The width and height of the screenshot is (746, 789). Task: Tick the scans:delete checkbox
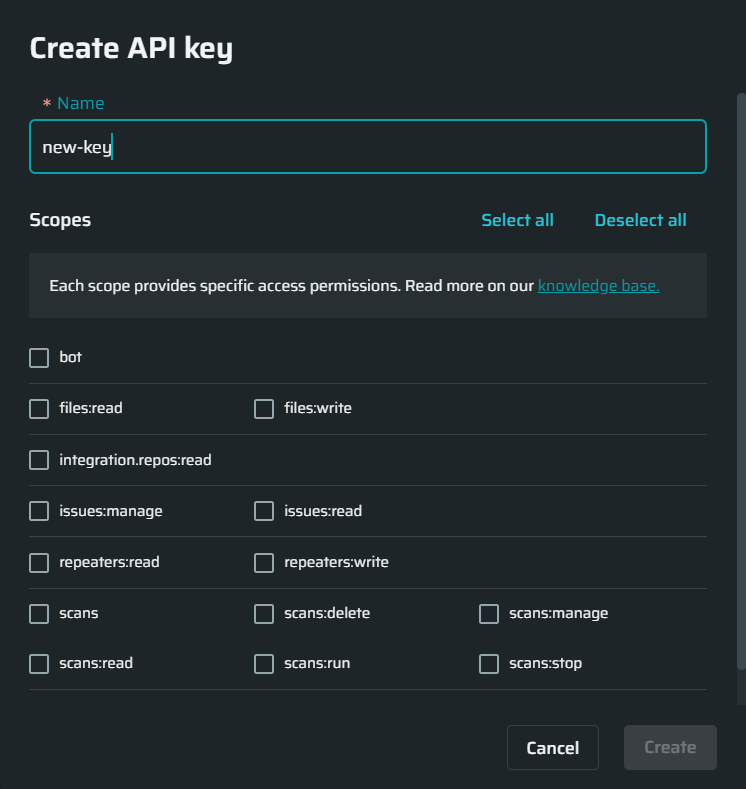coord(264,614)
